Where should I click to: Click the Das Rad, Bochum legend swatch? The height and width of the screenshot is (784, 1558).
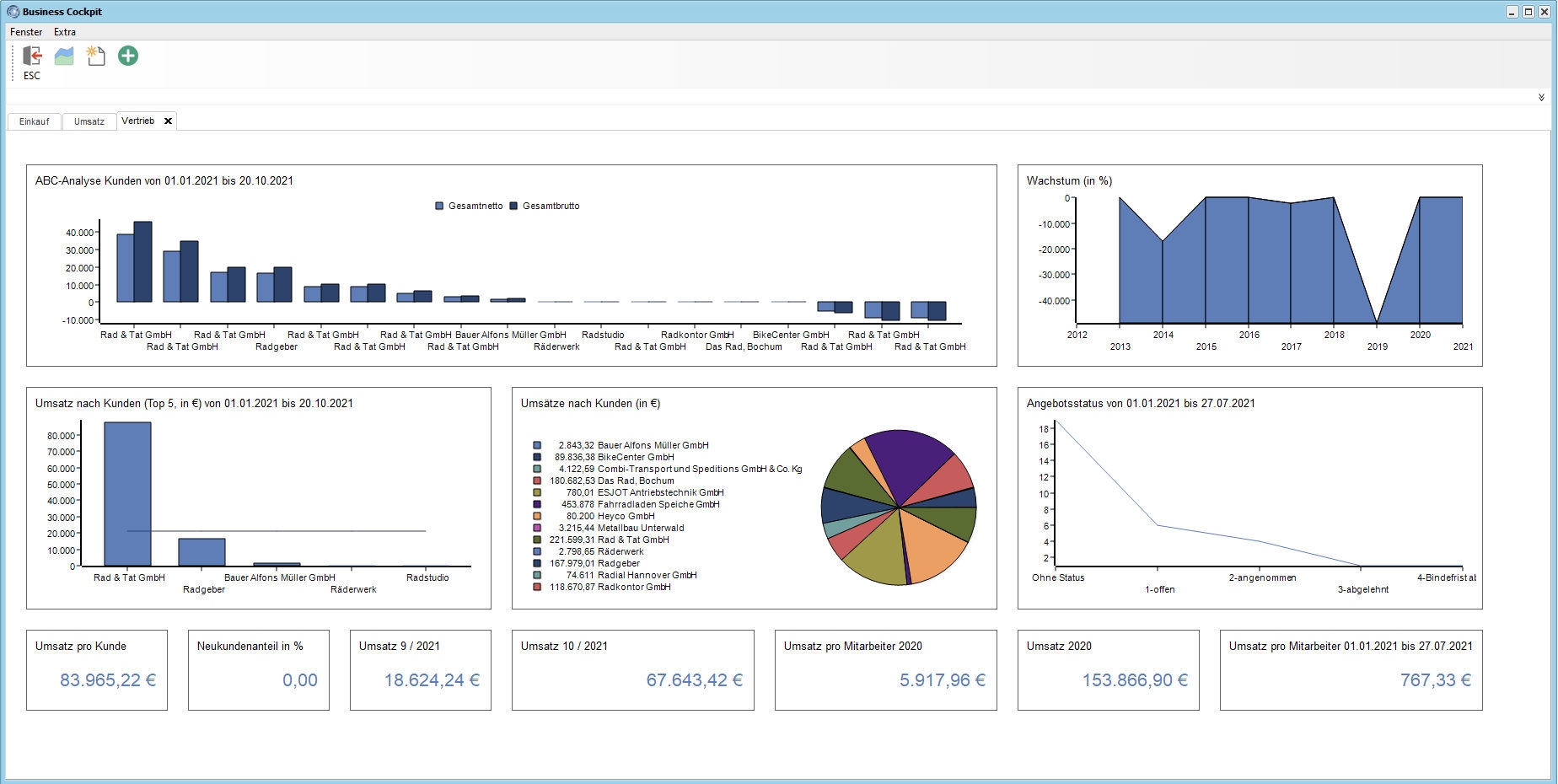tap(537, 481)
